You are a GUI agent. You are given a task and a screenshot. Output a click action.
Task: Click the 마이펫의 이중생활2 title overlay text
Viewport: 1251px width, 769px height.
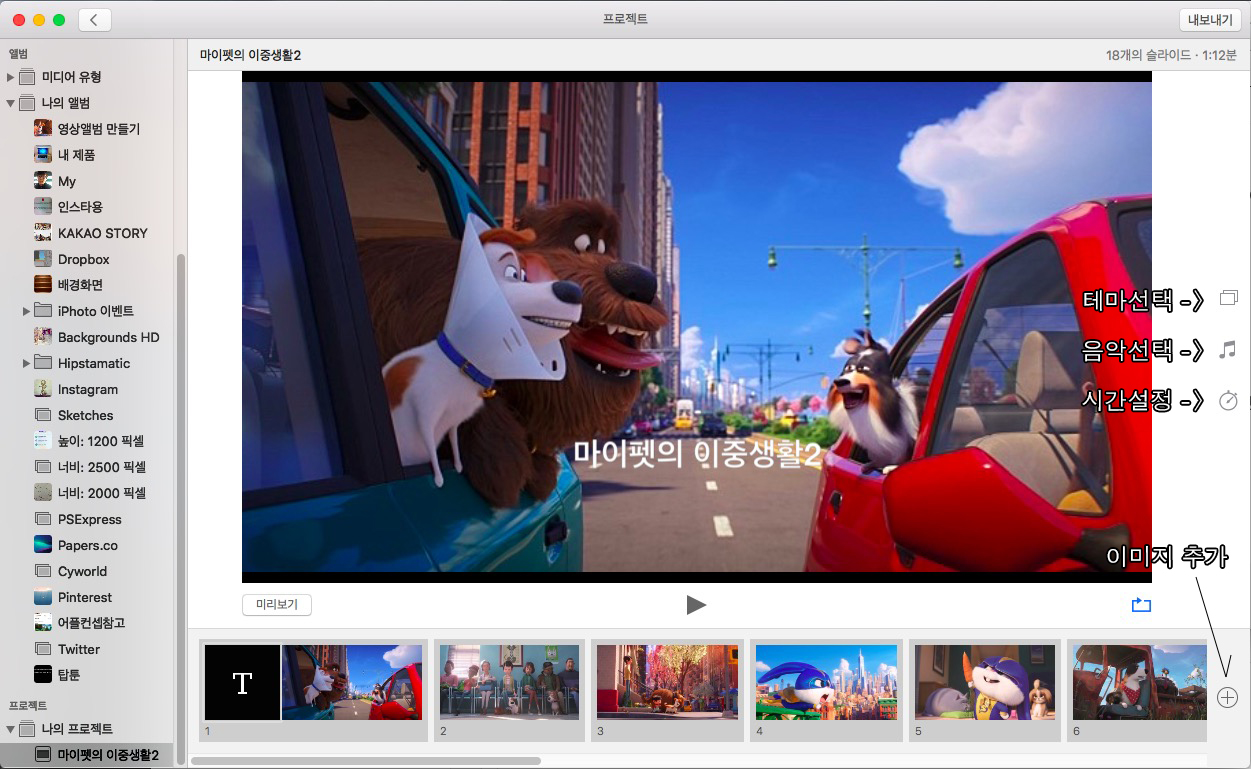click(697, 454)
